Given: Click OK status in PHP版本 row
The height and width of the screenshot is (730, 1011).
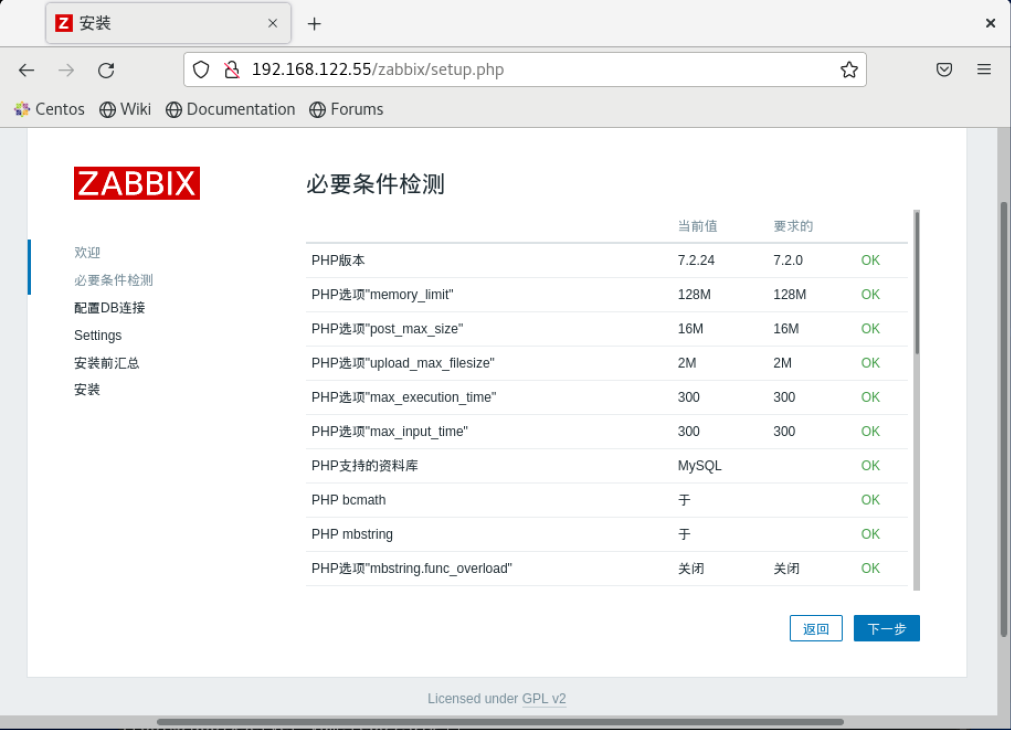Looking at the screenshot, I should pos(870,261).
